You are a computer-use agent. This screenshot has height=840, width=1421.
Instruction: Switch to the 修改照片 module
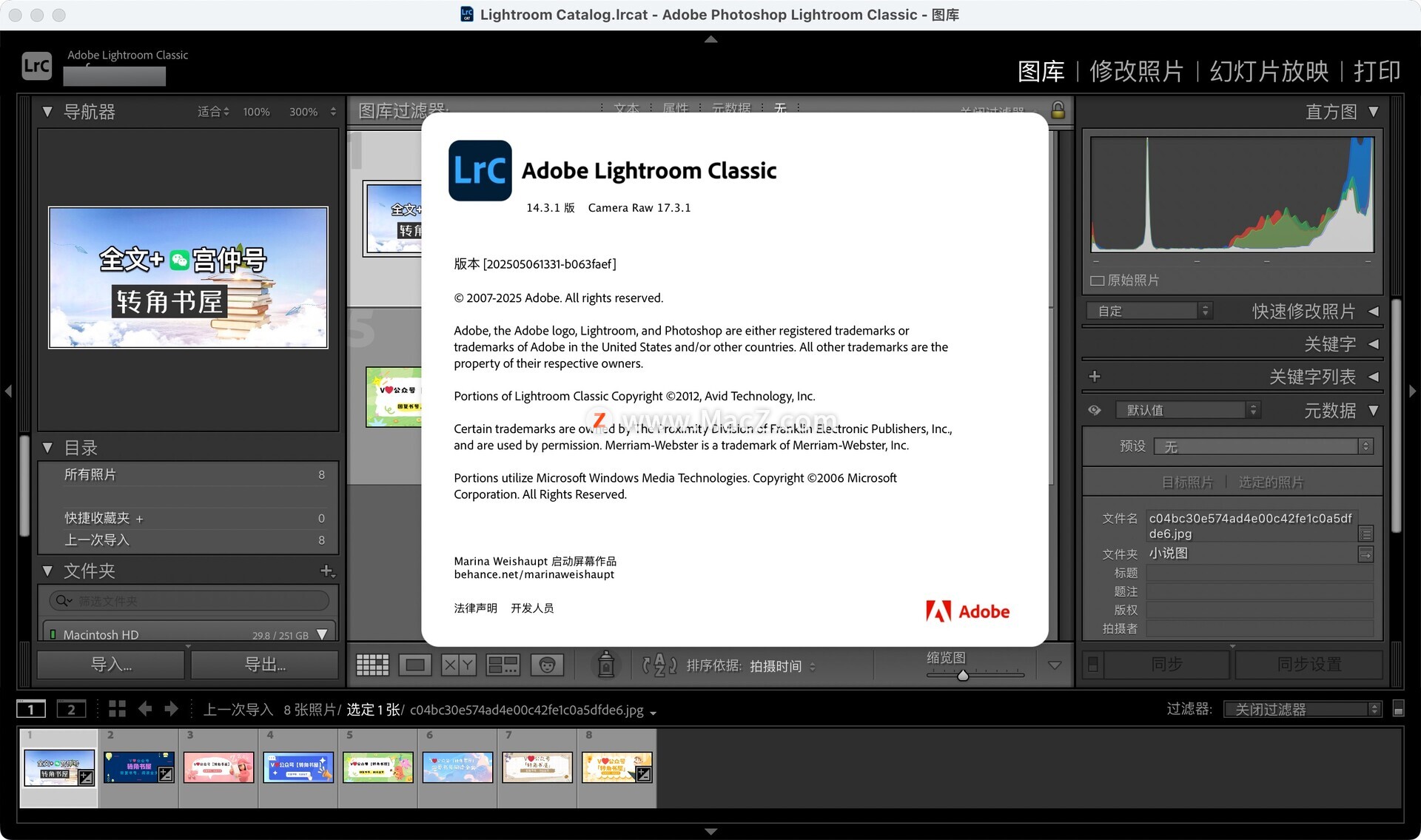1136,71
